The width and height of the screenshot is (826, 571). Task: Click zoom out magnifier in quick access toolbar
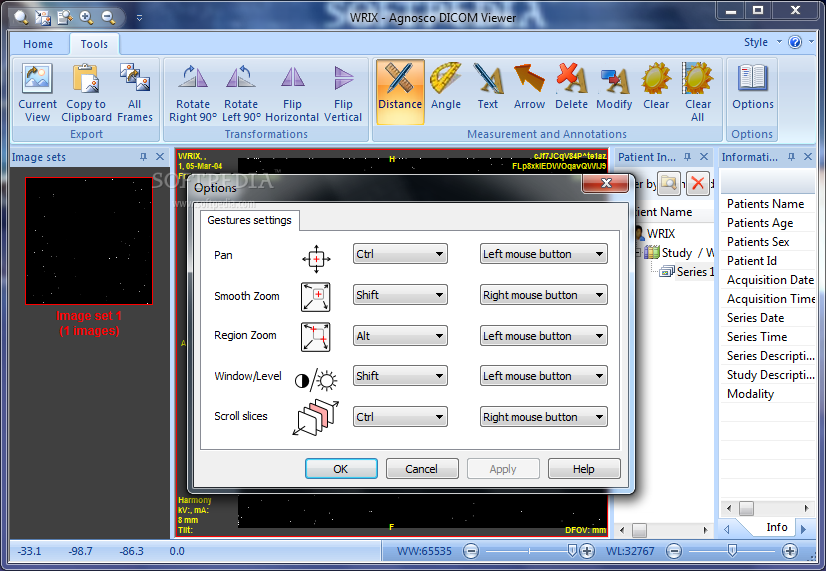pyautogui.click(x=109, y=17)
